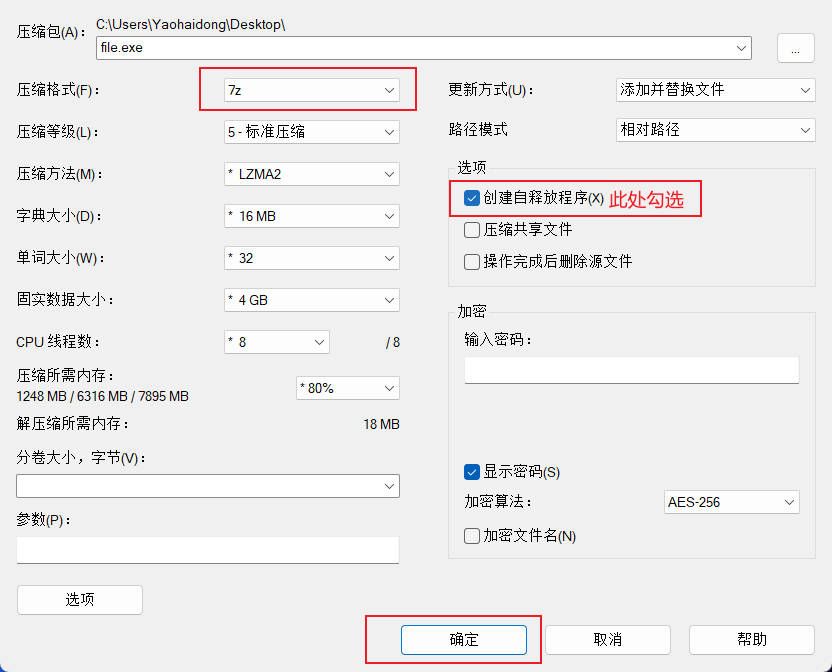This screenshot has width=832, height=672.
Task: Enable the 加密文件名 checkbox
Action: click(472, 536)
